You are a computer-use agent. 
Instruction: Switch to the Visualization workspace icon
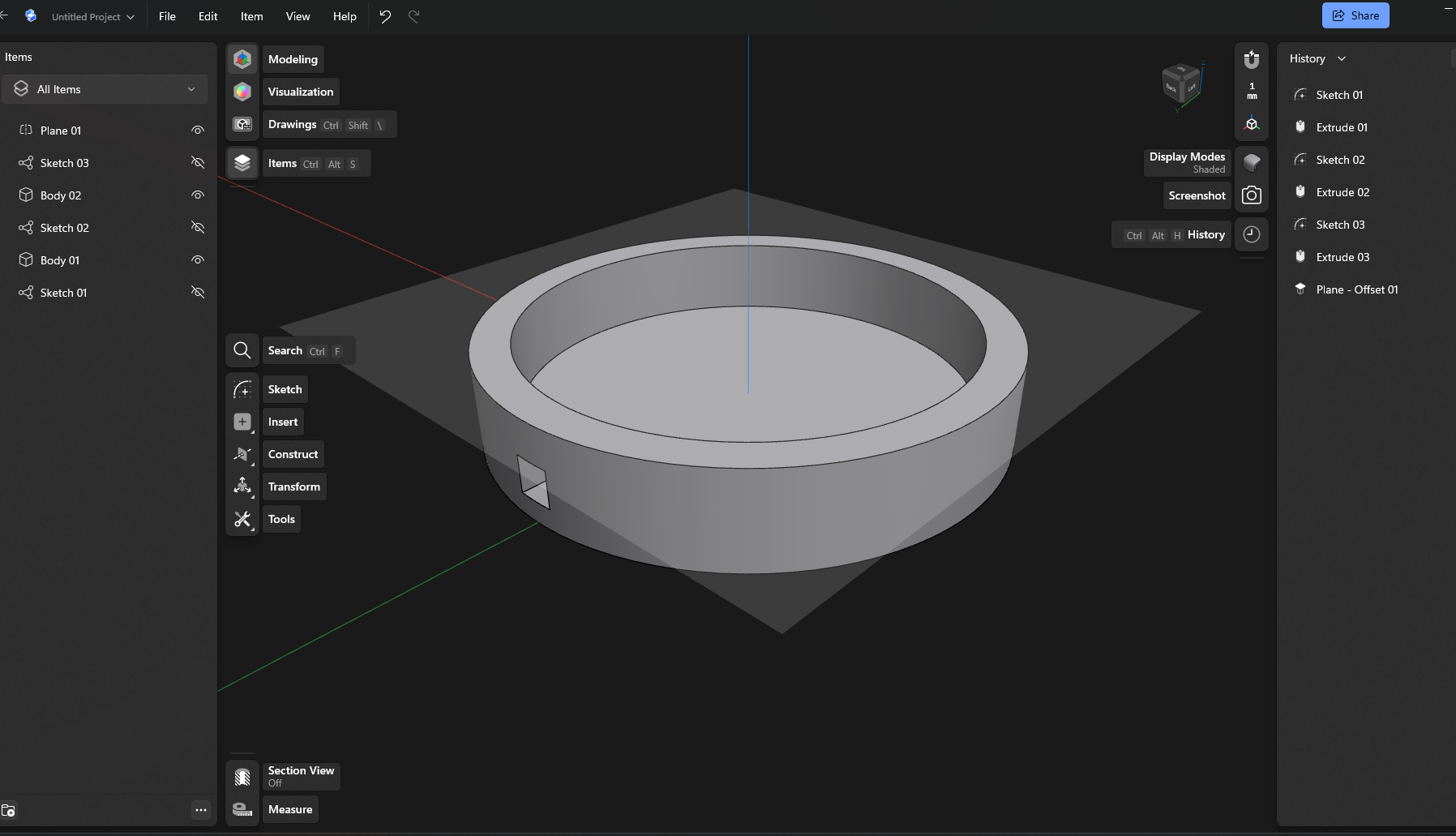tap(242, 92)
